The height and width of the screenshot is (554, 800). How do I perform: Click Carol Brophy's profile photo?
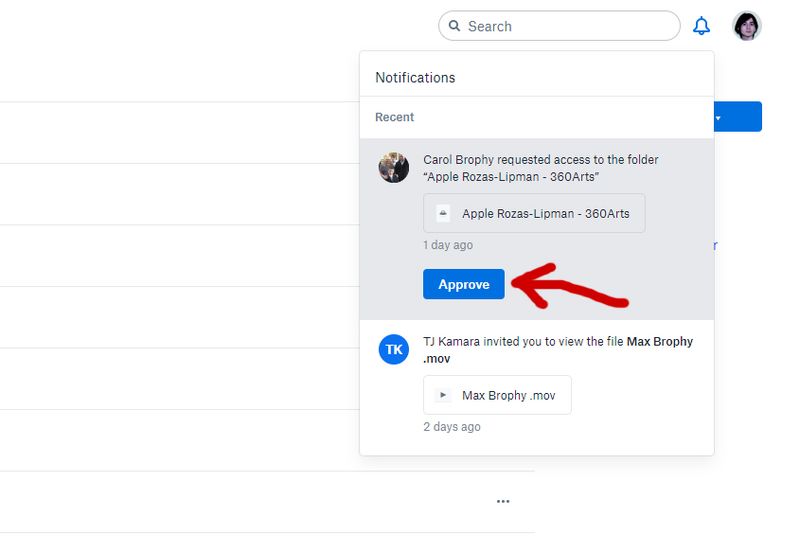click(x=394, y=167)
